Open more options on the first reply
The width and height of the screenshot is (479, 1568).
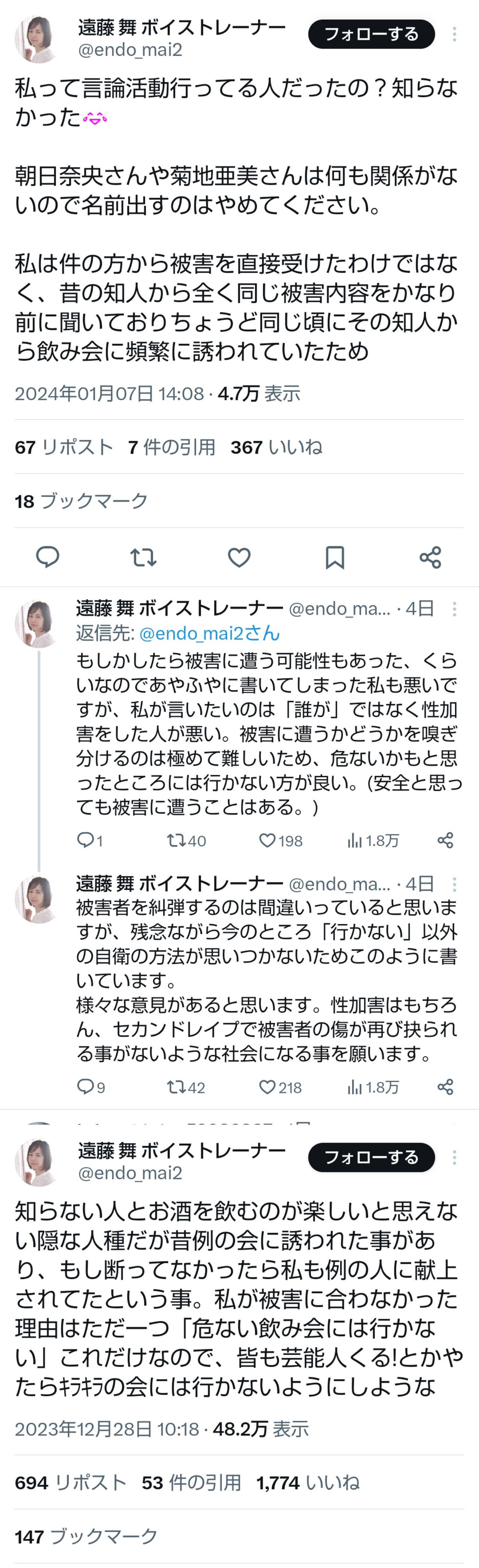[454, 609]
